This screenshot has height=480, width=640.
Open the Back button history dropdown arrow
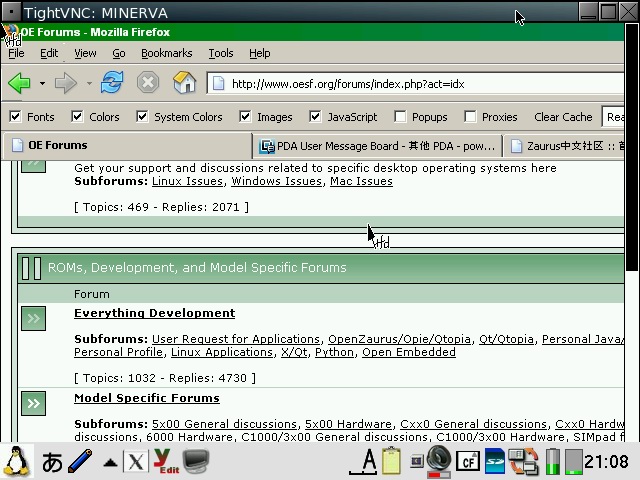click(42, 84)
